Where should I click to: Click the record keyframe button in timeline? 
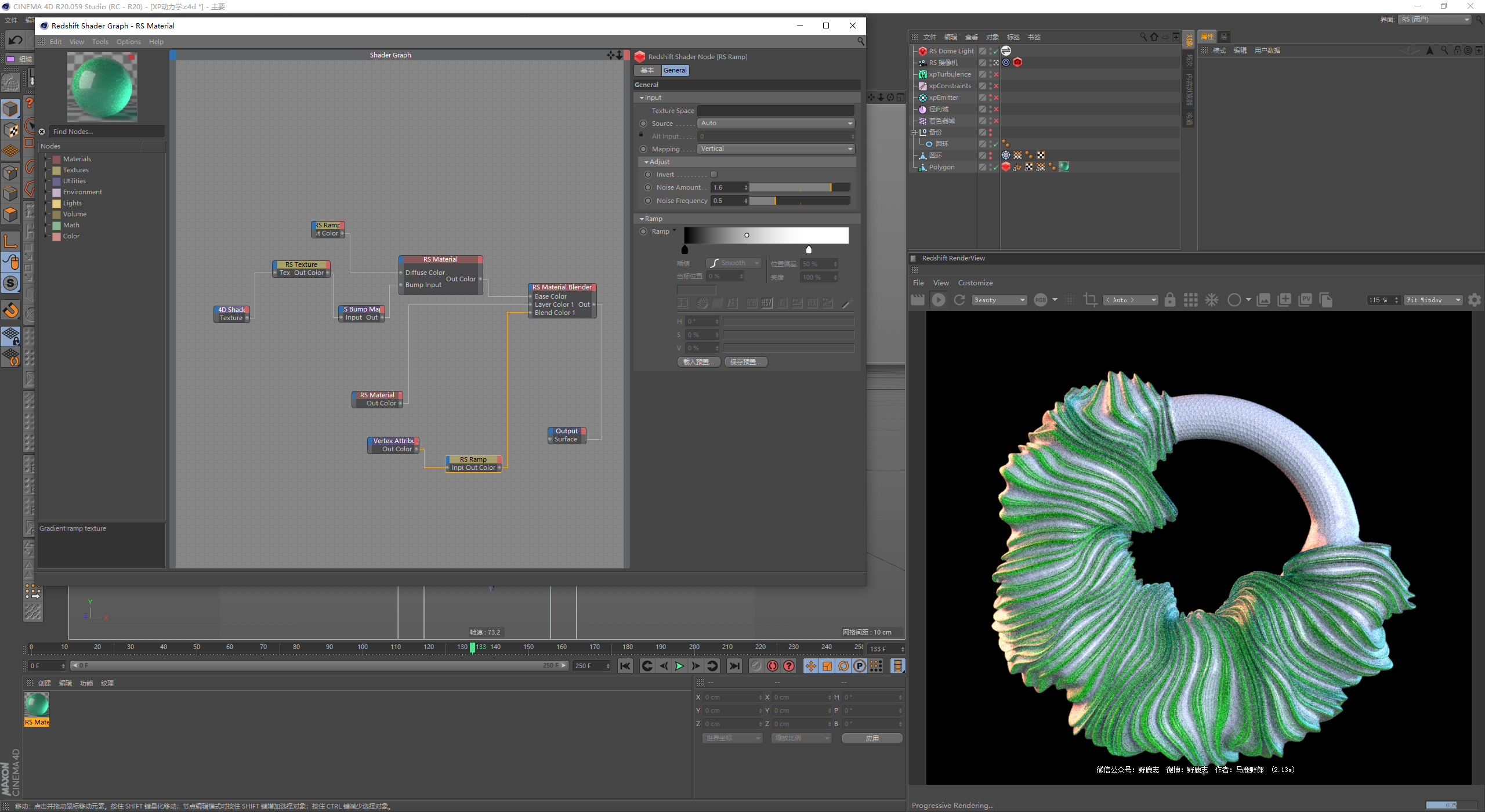click(773, 666)
